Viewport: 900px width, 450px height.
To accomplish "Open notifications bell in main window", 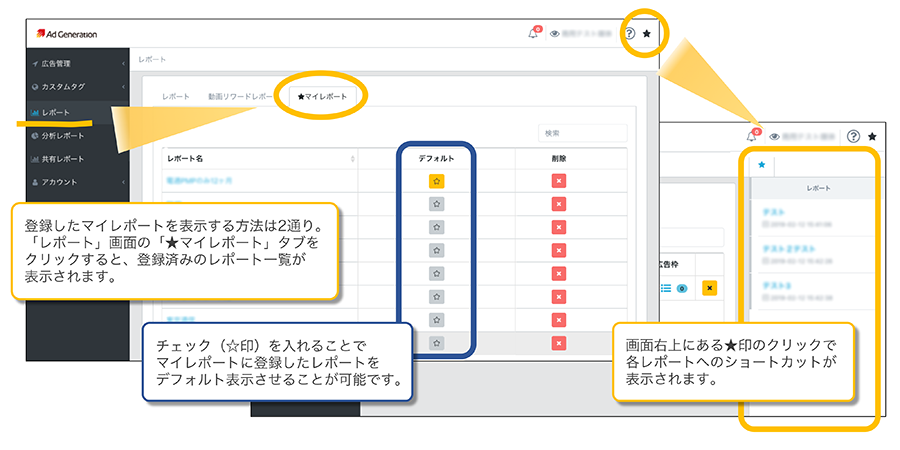I will [533, 33].
